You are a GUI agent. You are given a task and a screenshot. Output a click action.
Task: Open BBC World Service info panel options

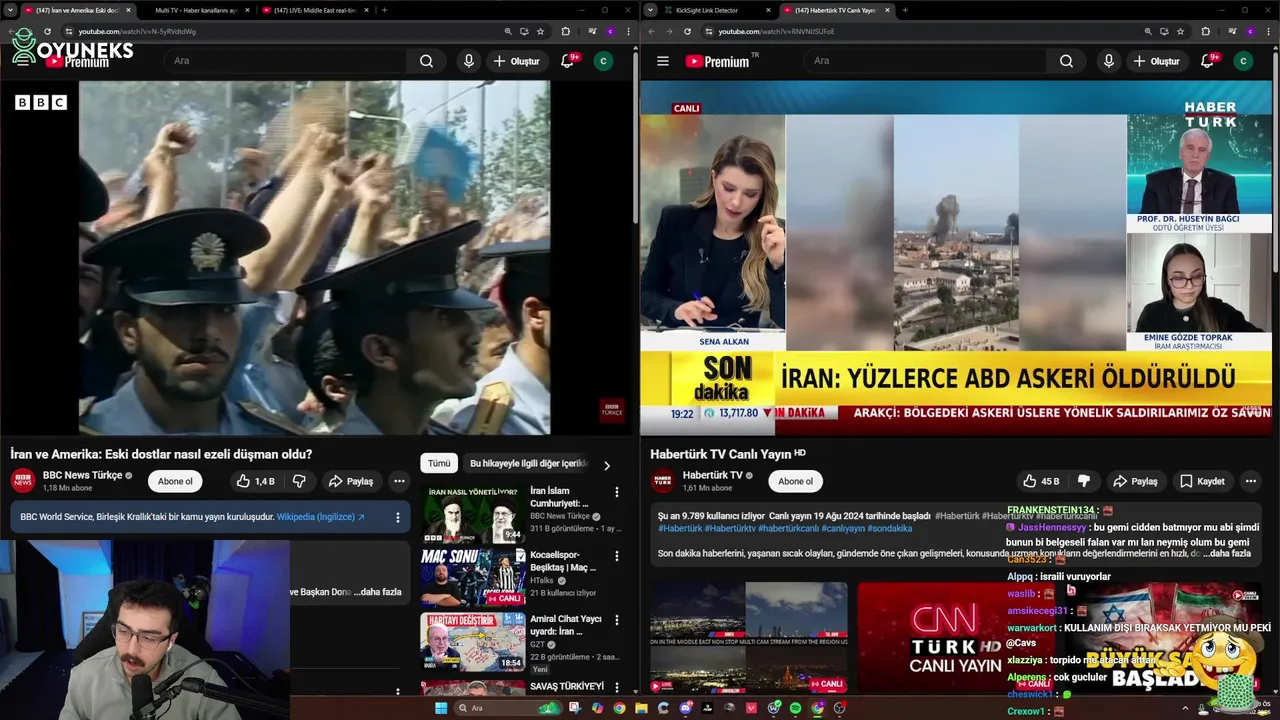397,517
